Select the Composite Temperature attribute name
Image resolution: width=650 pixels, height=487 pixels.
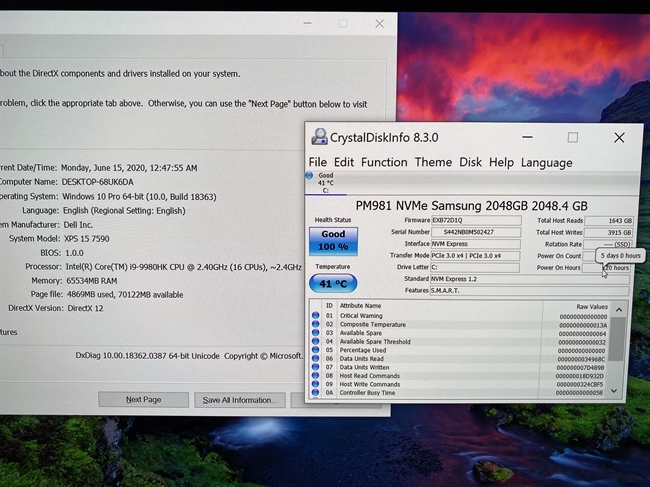coord(373,325)
